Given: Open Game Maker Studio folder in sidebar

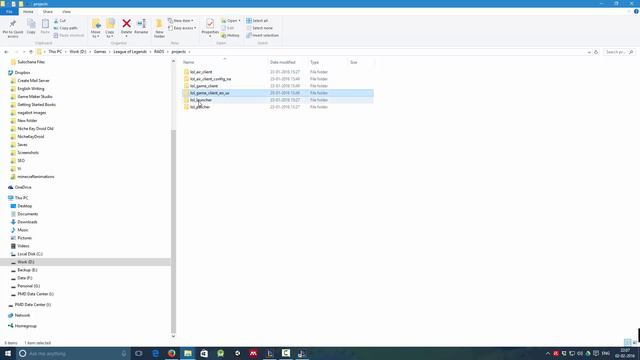Looking at the screenshot, I should click(35, 97).
